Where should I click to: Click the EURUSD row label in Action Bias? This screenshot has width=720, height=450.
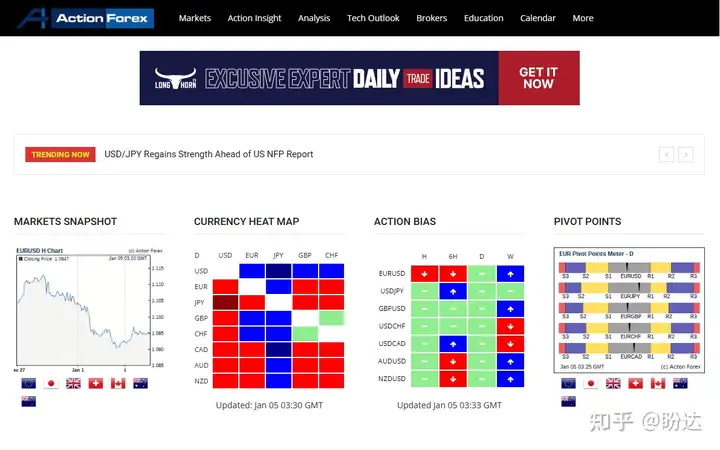392,274
